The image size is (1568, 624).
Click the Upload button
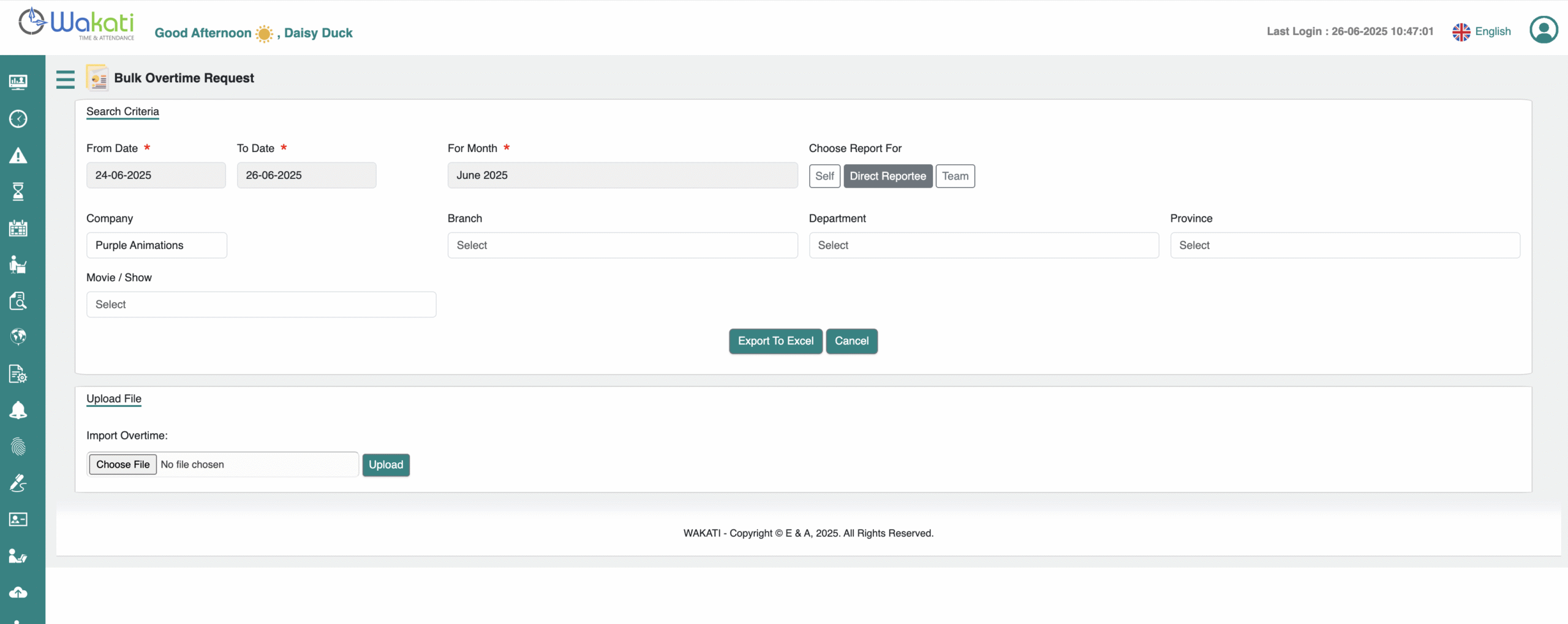[x=386, y=465]
